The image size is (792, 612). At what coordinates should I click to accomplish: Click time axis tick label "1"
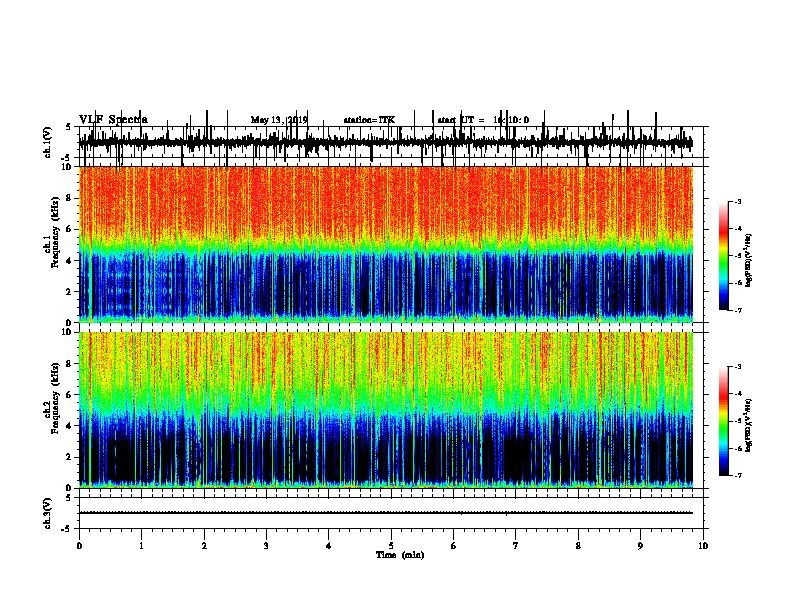tap(141, 546)
